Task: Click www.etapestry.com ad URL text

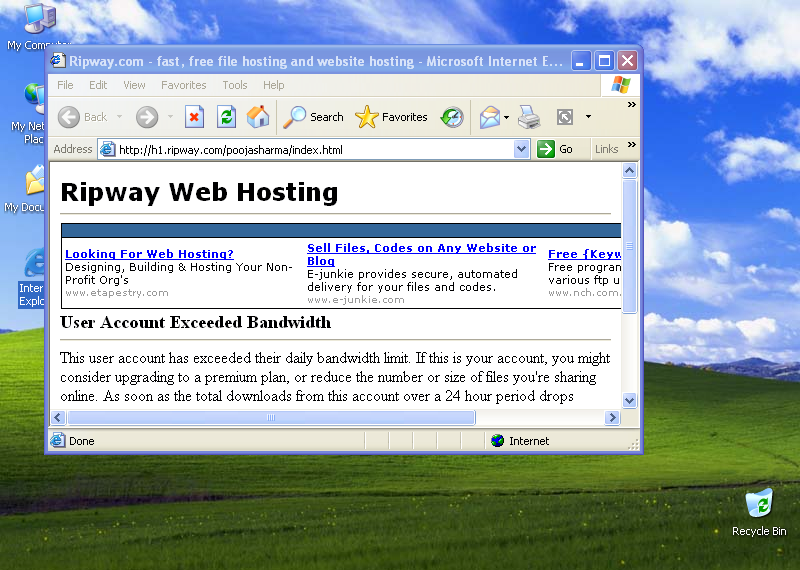Action: click(117, 293)
